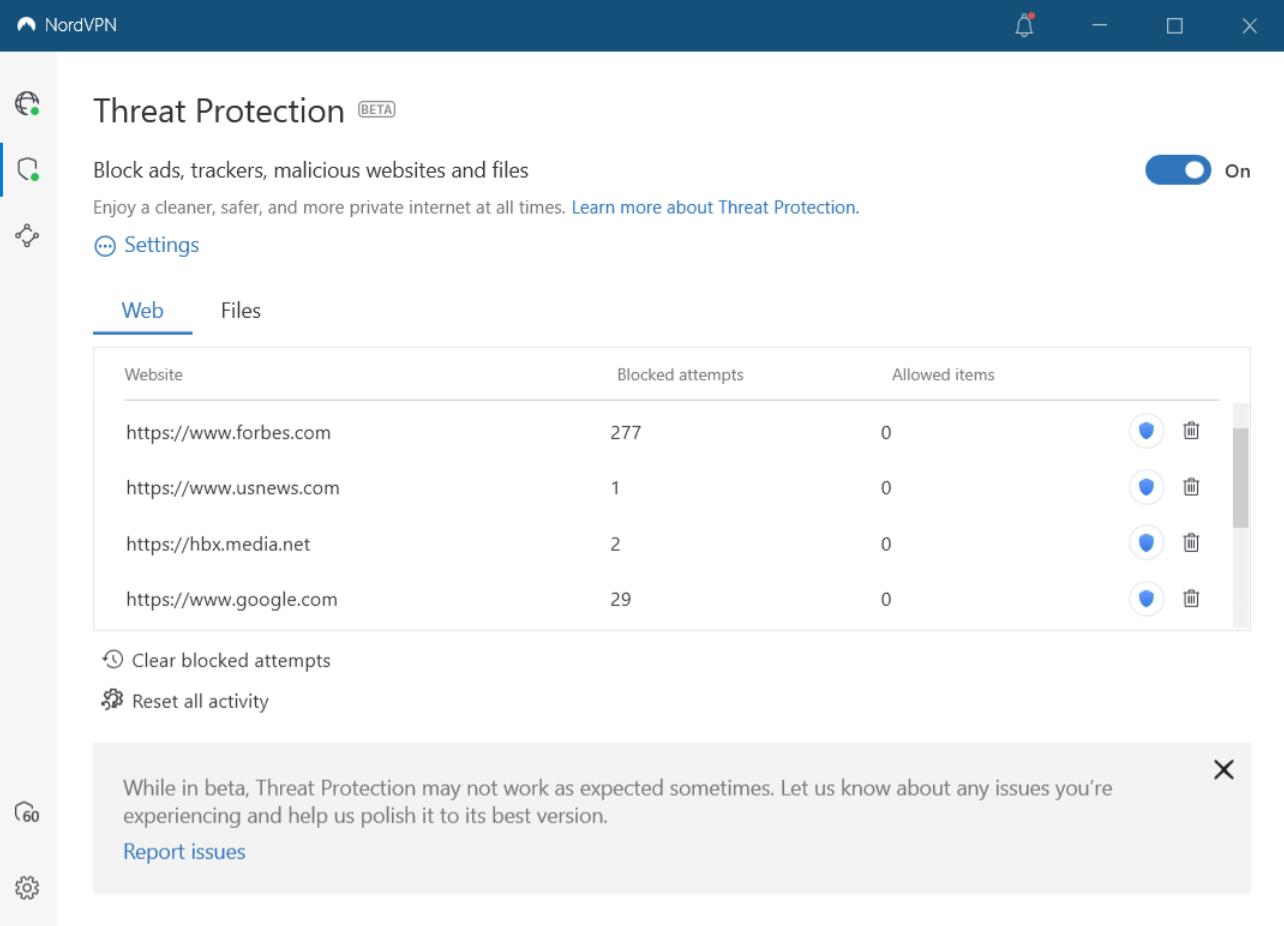Click the 277 blocked attempts value

click(625, 433)
